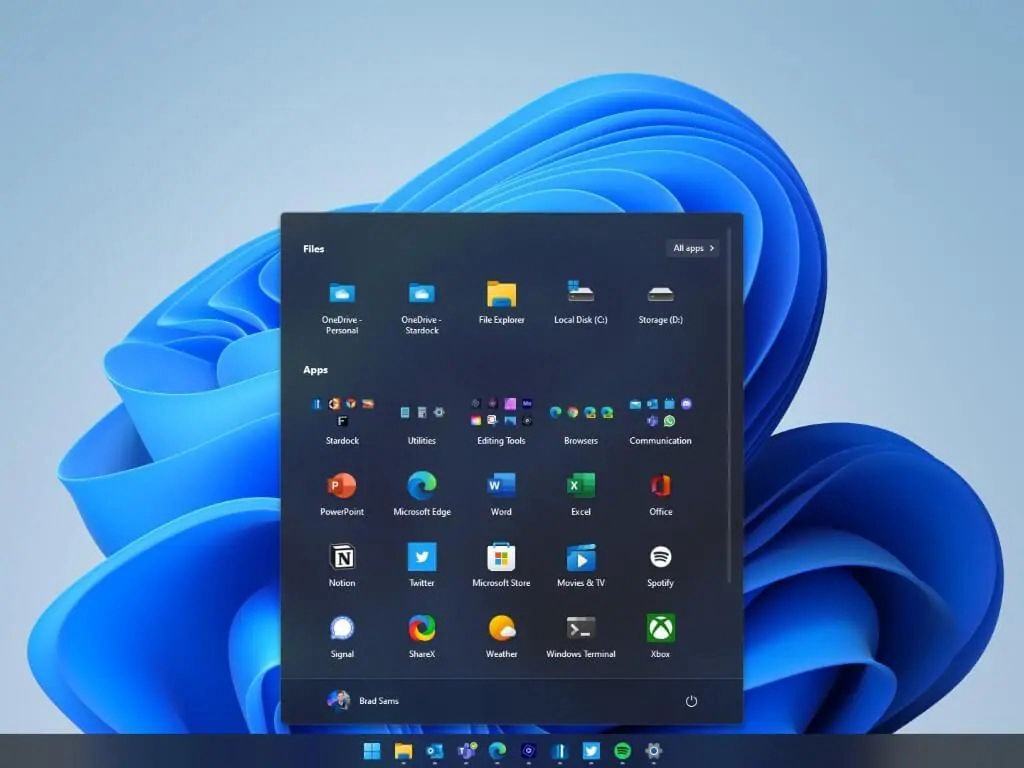Expand the Communication app group
The width and height of the screenshot is (1024, 768).
(660, 413)
